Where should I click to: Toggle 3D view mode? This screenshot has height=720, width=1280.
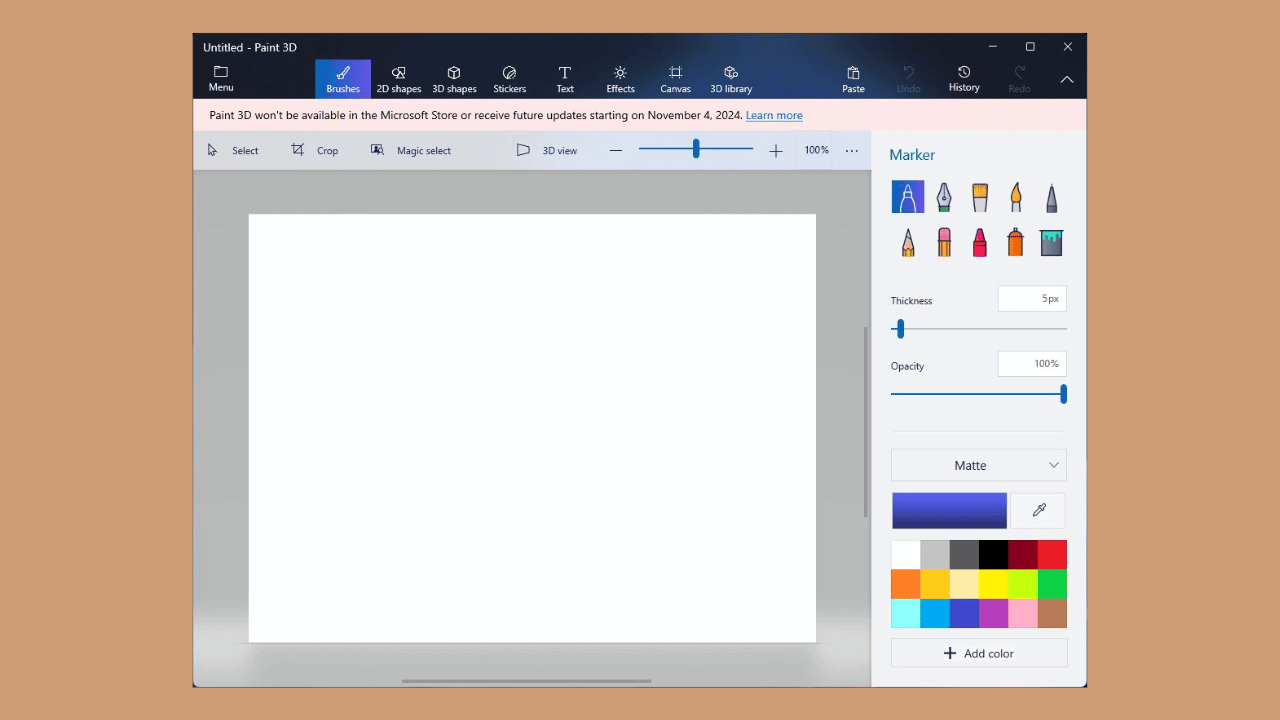pos(547,150)
